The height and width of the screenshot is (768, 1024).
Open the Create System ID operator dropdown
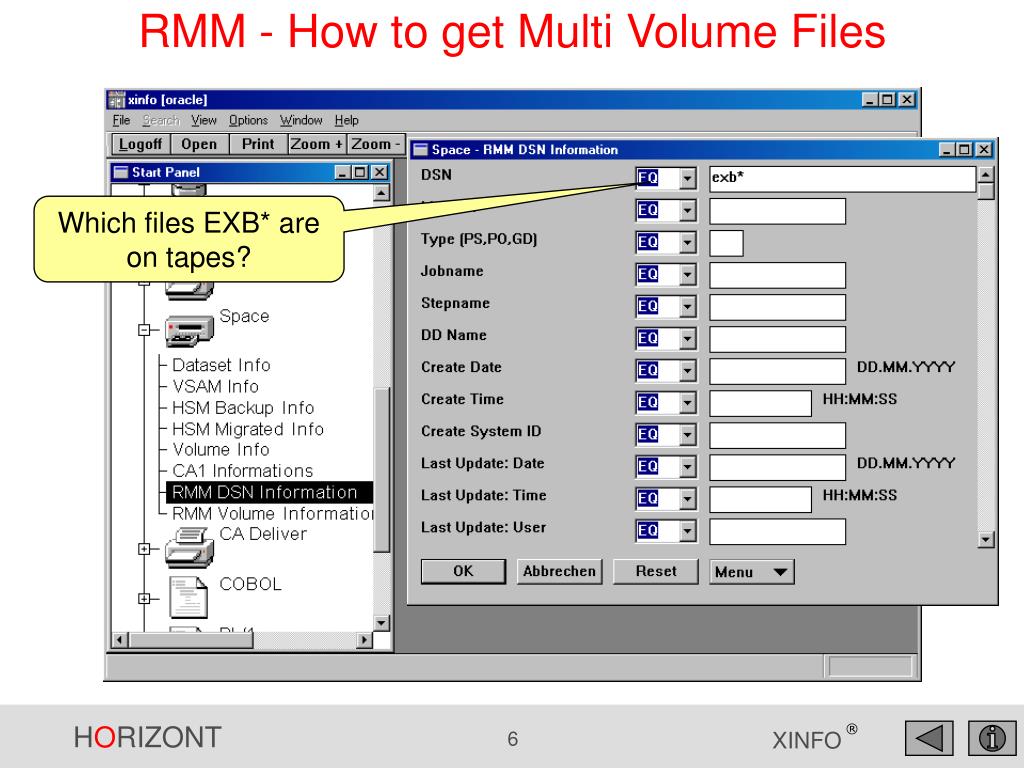click(x=687, y=434)
